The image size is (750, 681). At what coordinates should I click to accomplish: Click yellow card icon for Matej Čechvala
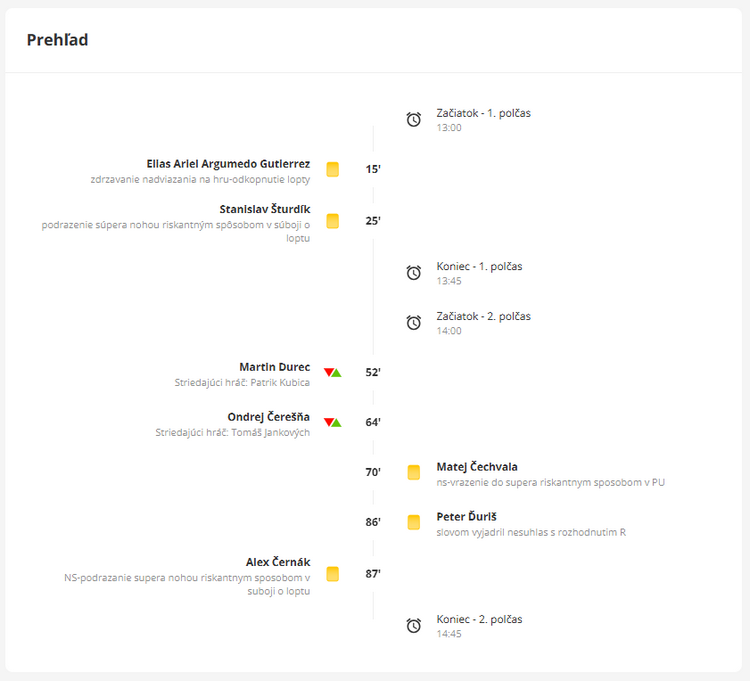pyautogui.click(x=414, y=472)
